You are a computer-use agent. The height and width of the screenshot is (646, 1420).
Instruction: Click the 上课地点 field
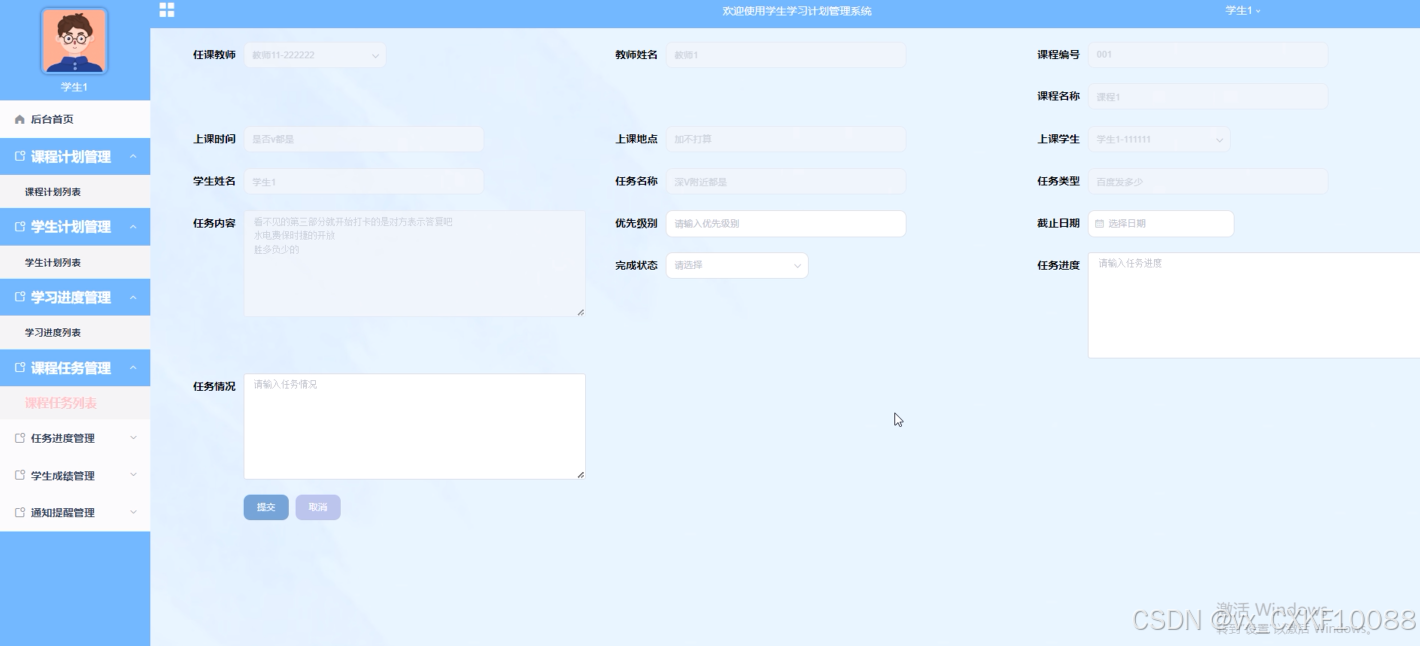[x=786, y=140]
